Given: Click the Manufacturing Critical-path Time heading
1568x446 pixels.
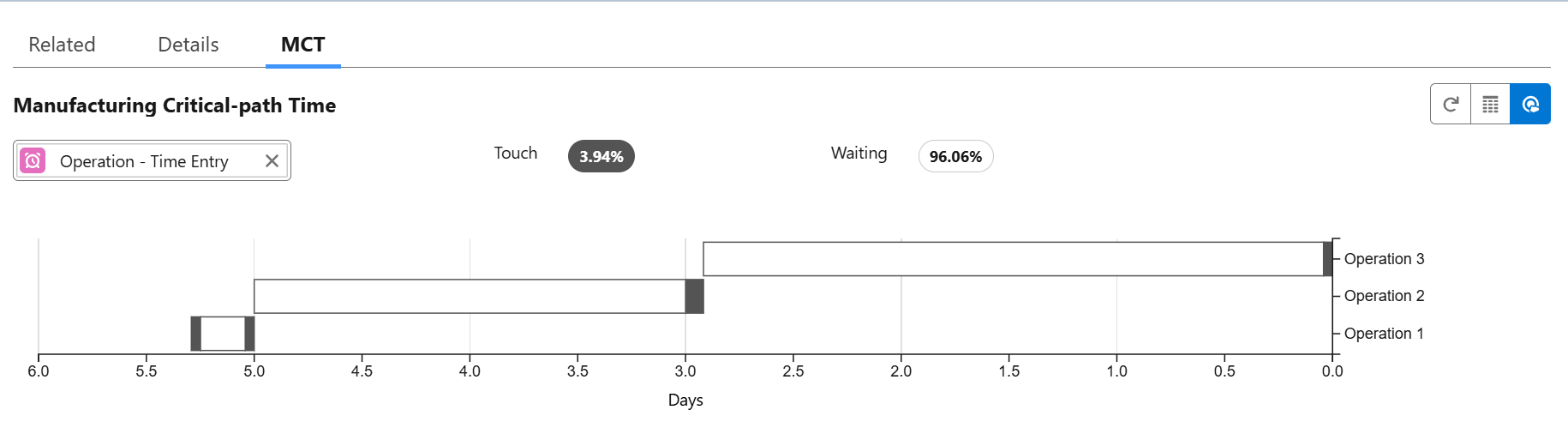Looking at the screenshot, I should pos(175,105).
